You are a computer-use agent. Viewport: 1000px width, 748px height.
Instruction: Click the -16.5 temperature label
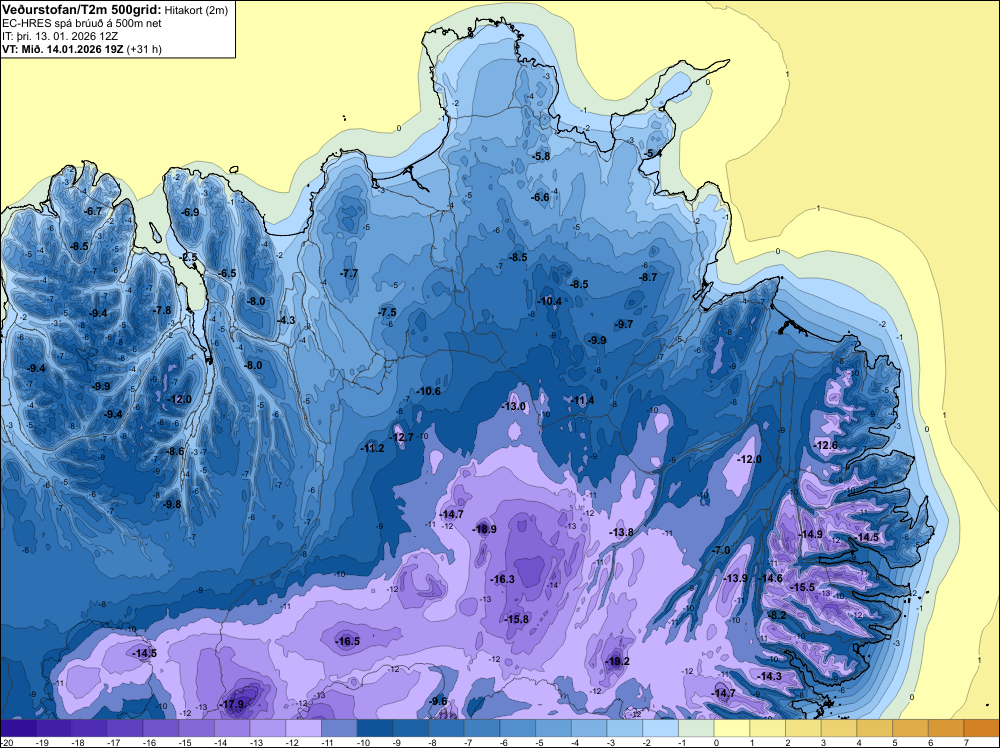(x=348, y=642)
